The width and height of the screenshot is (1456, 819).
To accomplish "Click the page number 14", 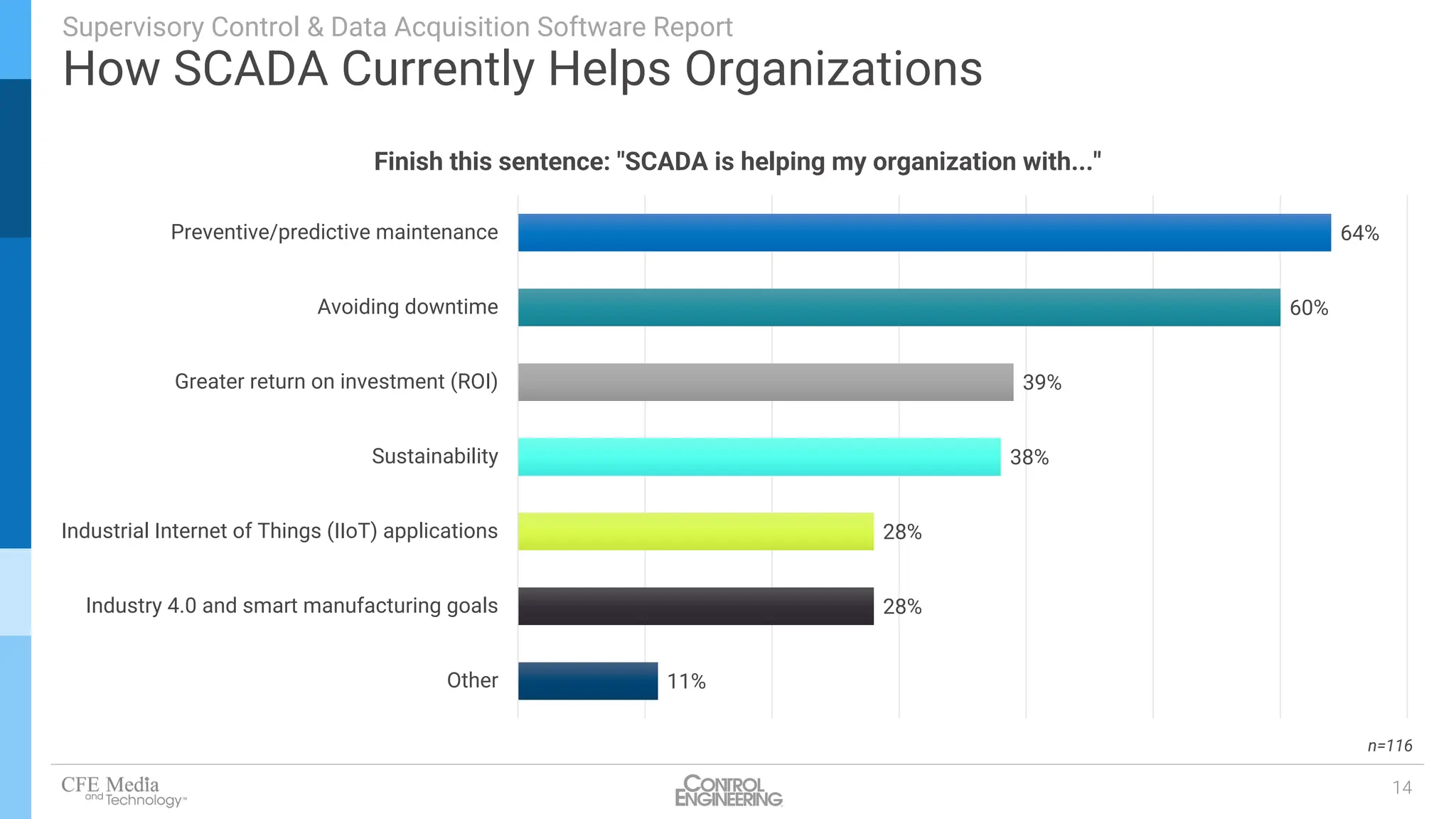I will [x=1401, y=788].
